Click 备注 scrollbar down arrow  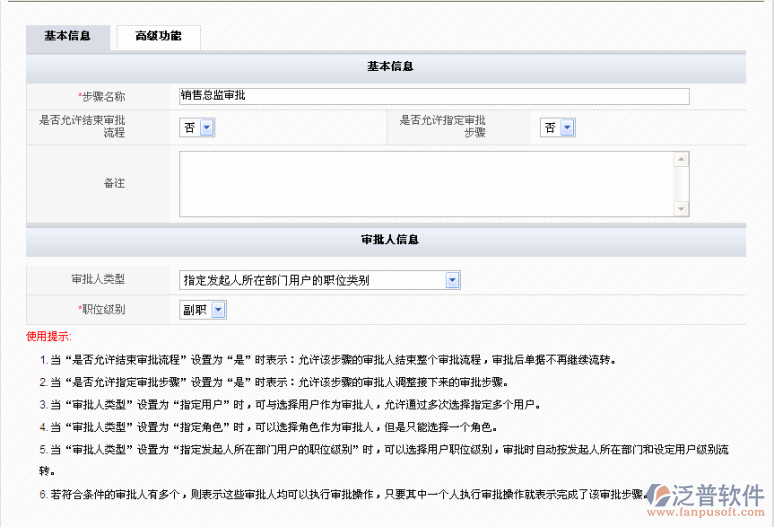pyautogui.click(x=682, y=209)
